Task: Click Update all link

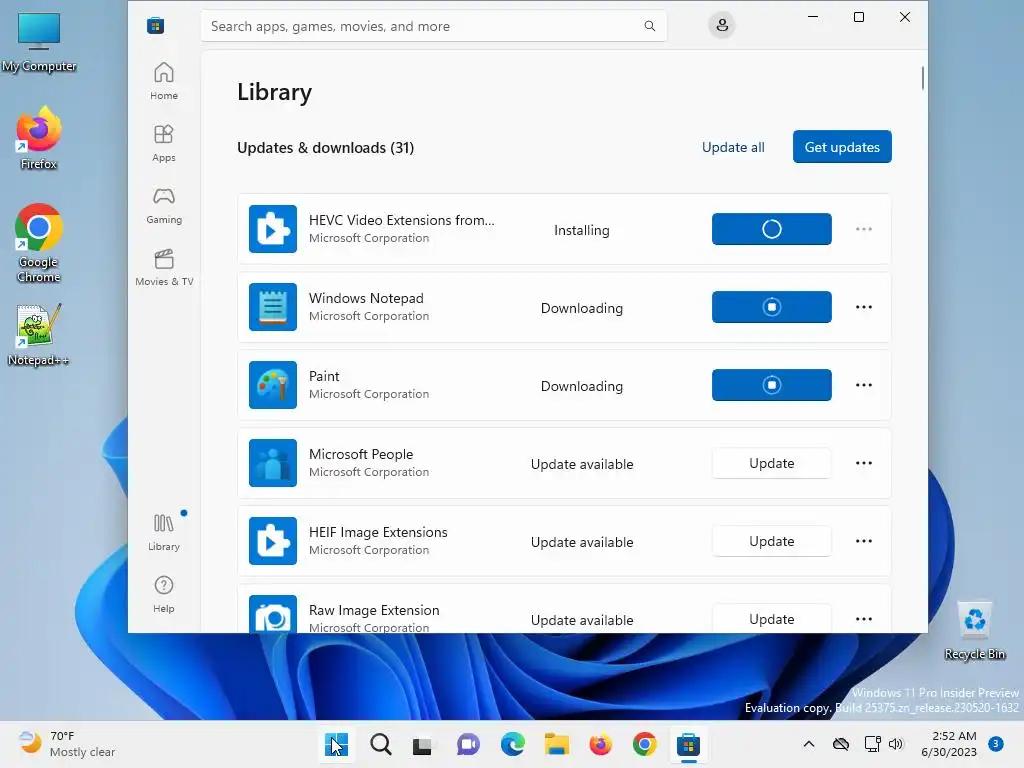Action: pyautogui.click(x=733, y=148)
